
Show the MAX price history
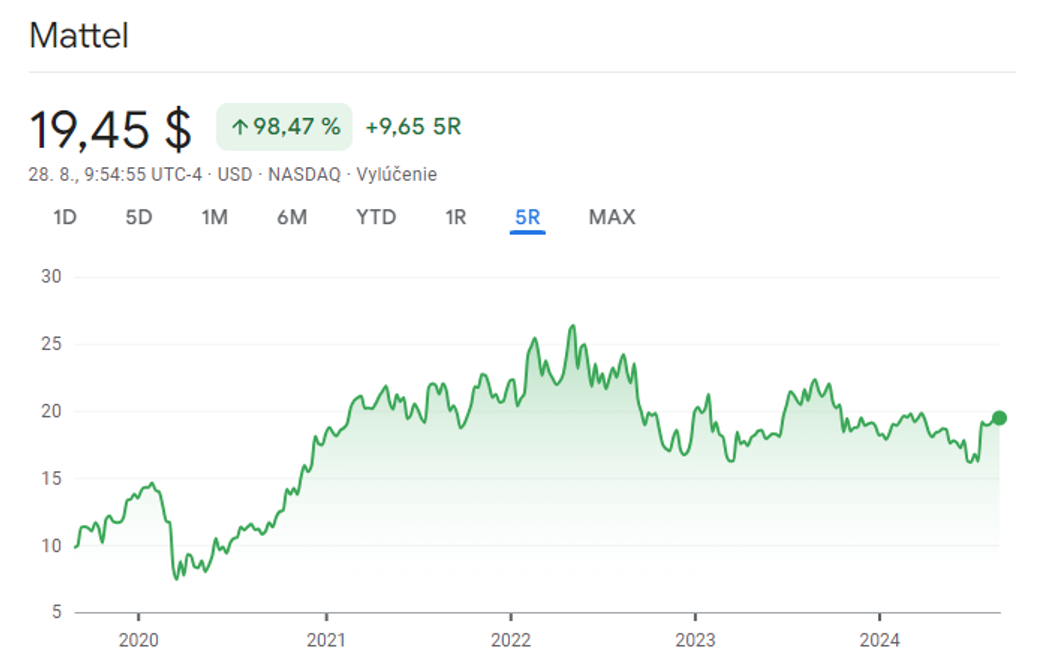612,217
